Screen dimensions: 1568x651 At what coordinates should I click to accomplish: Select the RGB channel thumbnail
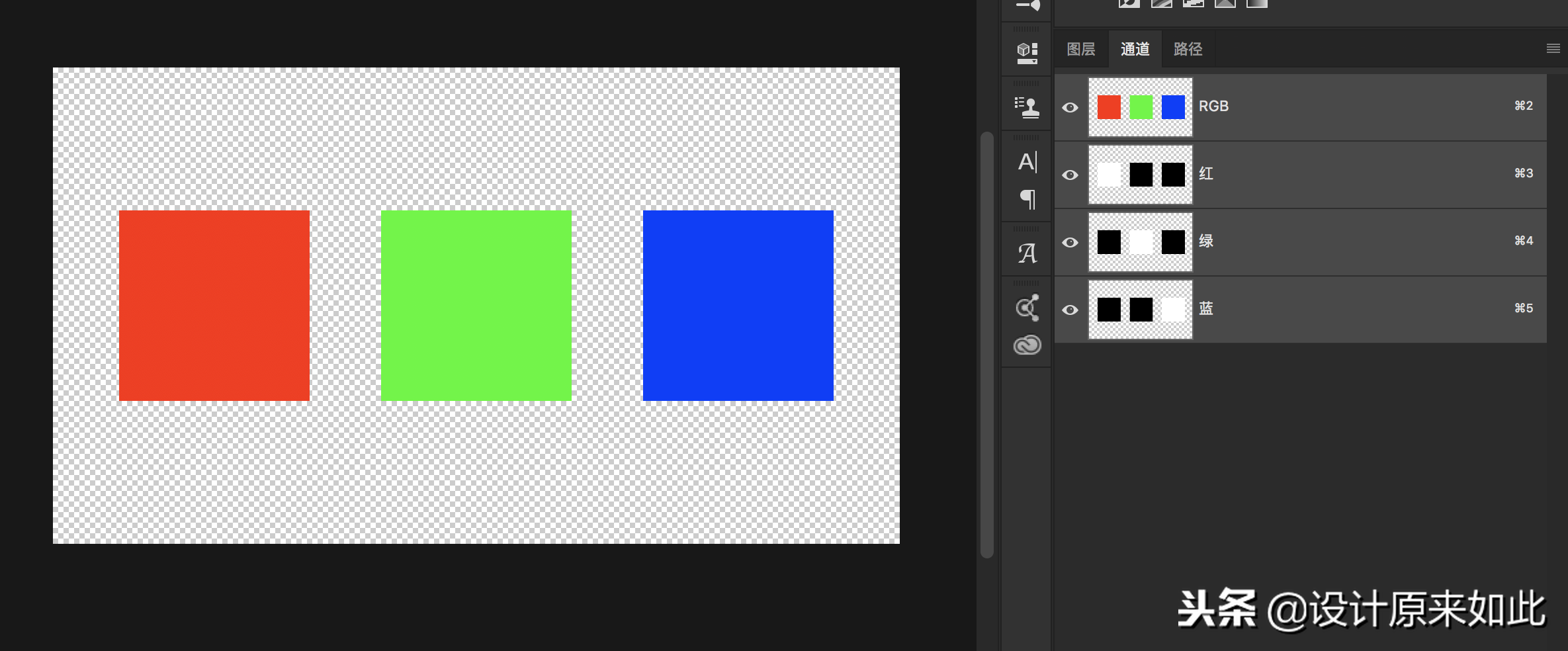[1141, 107]
